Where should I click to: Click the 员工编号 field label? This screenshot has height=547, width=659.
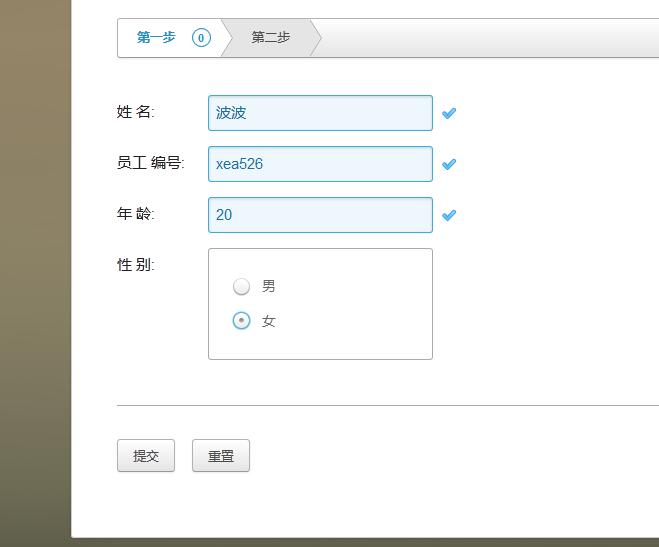point(150,163)
